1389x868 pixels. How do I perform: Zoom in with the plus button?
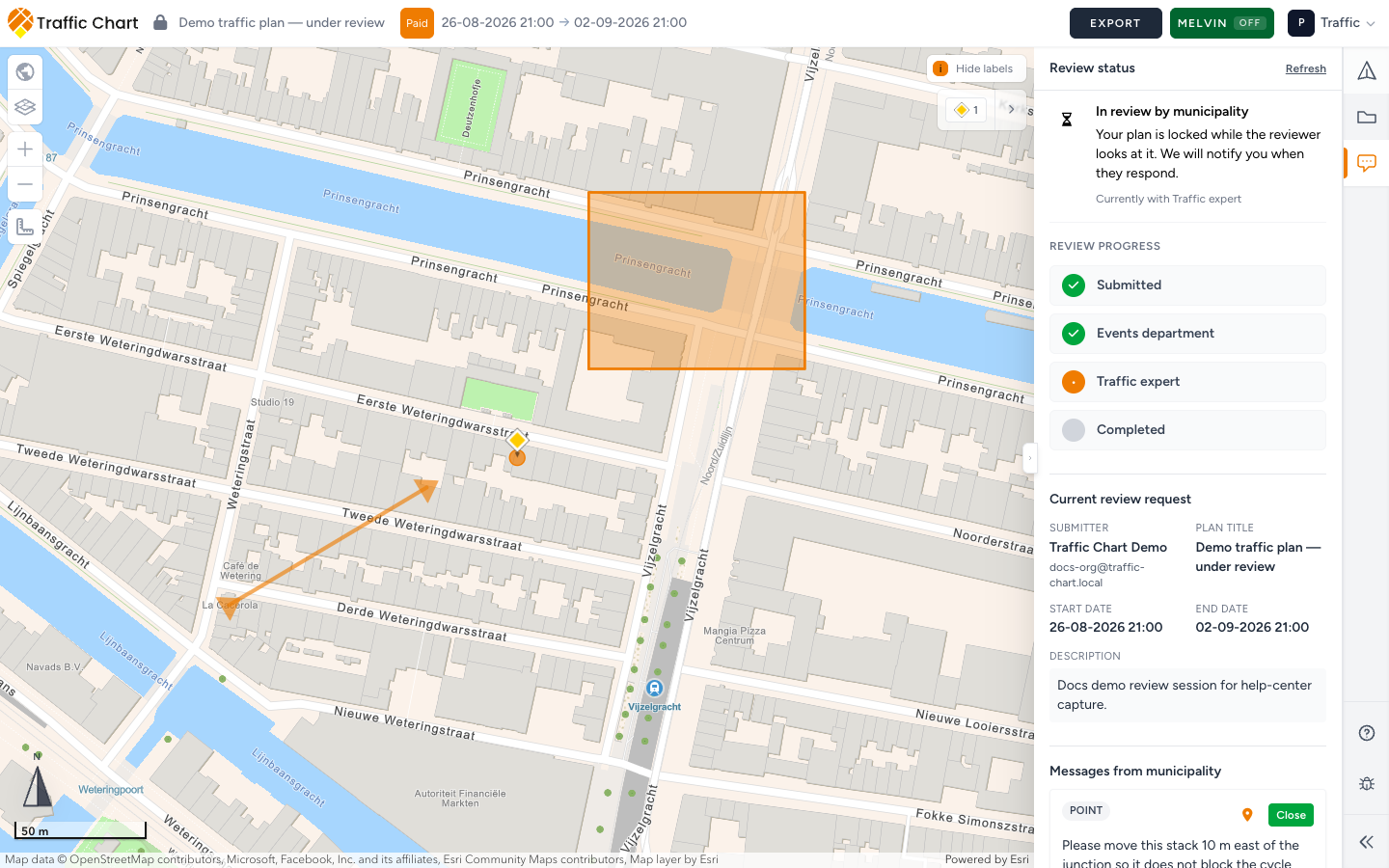point(25,149)
